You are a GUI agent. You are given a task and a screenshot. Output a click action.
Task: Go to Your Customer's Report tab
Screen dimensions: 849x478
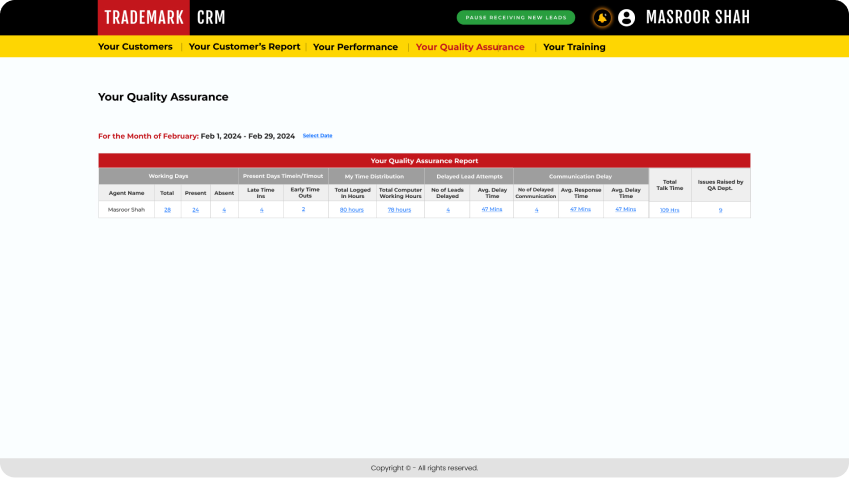(244, 47)
